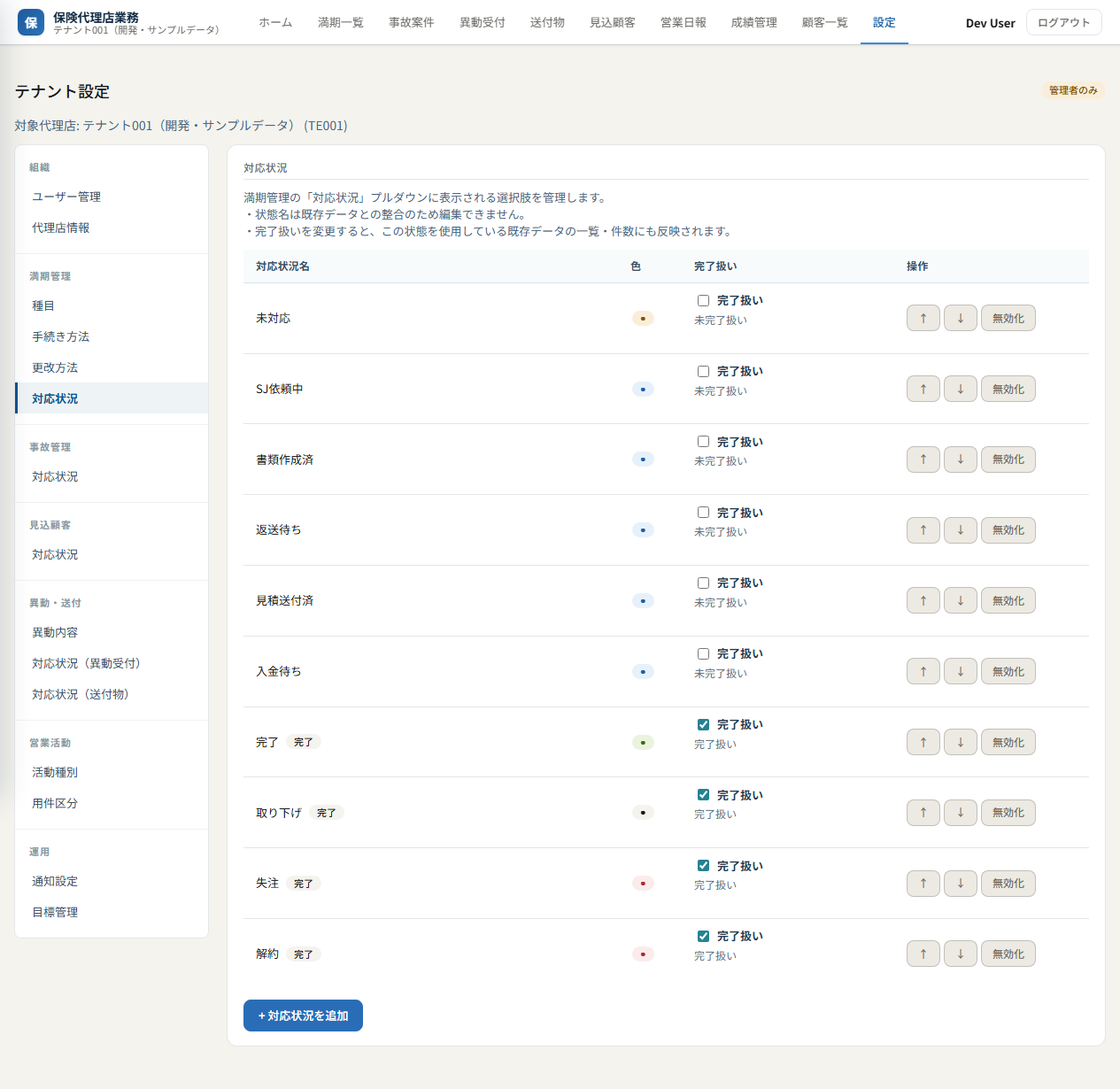Image resolution: width=1120 pixels, height=1089 pixels.
Task: Disable the 未対応 status with 無効化
Action: [x=1008, y=318]
